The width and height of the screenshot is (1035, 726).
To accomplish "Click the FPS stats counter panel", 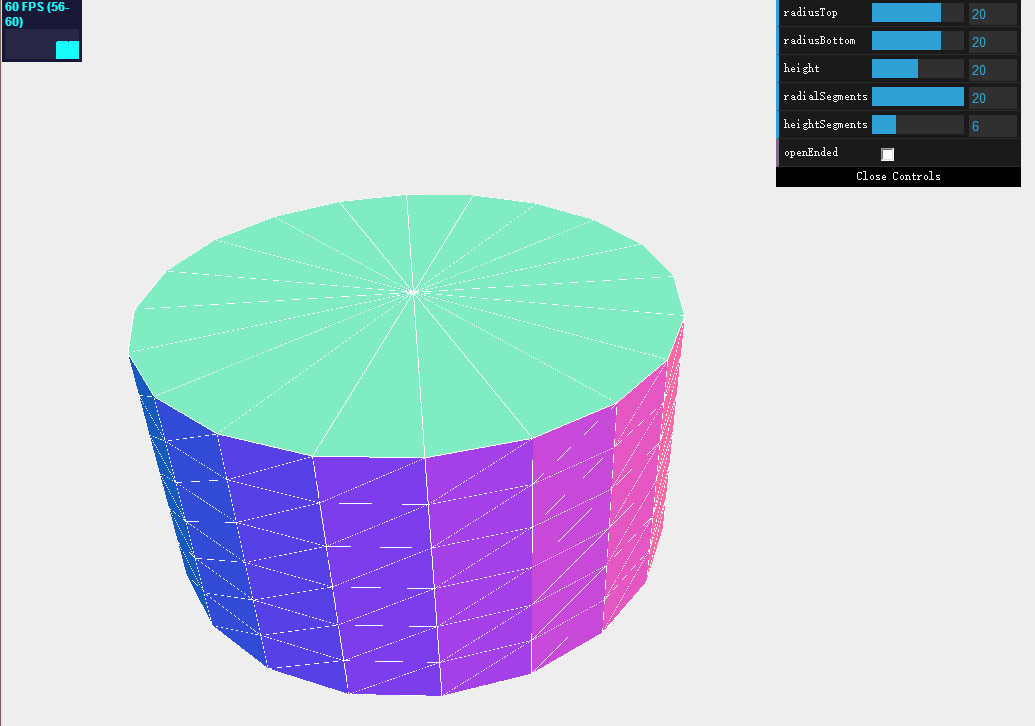I will click(41, 30).
